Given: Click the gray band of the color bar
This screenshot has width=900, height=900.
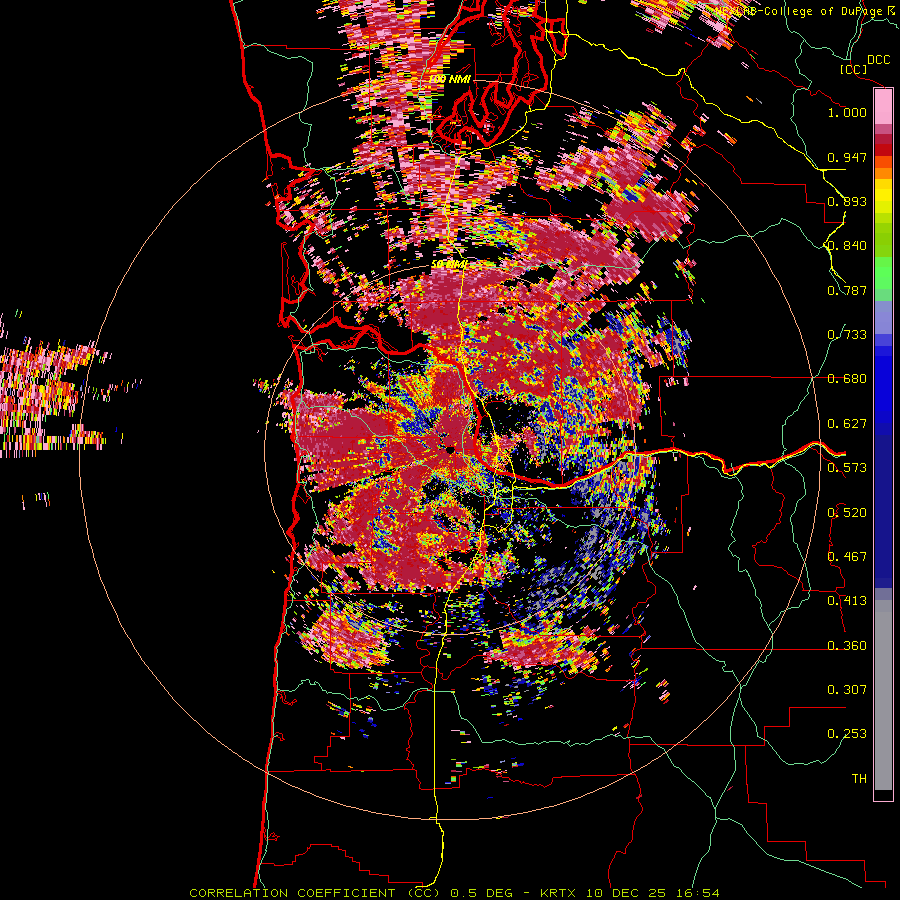Looking at the screenshot, I should pos(883,695).
